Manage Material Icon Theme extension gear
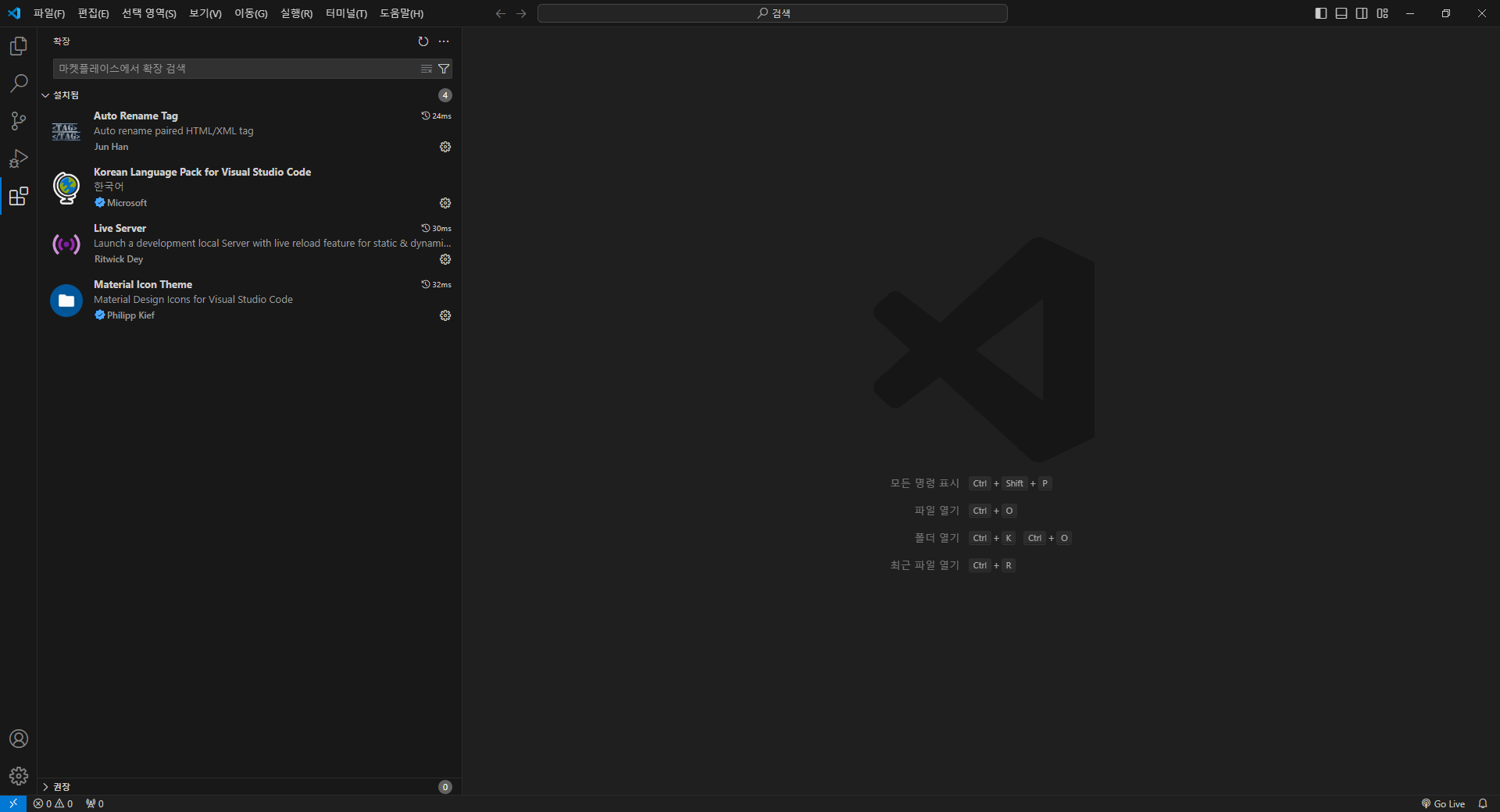Image resolution: width=1500 pixels, height=812 pixels. [445, 315]
